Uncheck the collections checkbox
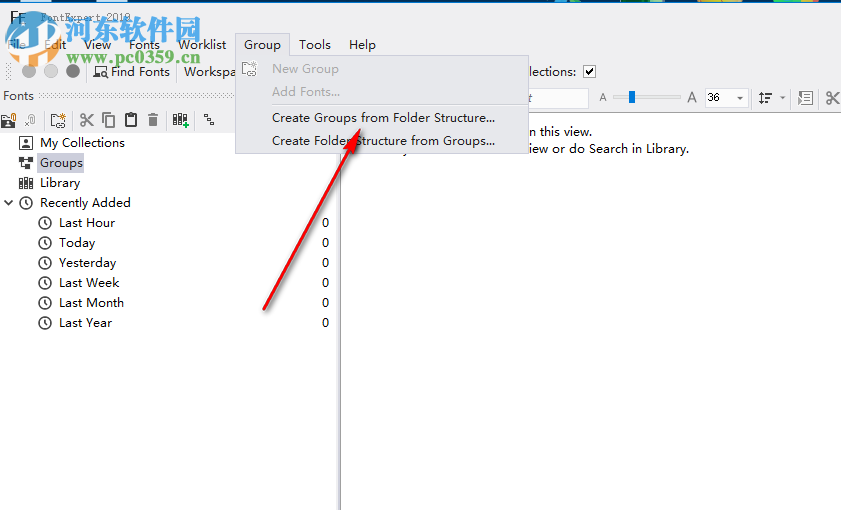 589,71
